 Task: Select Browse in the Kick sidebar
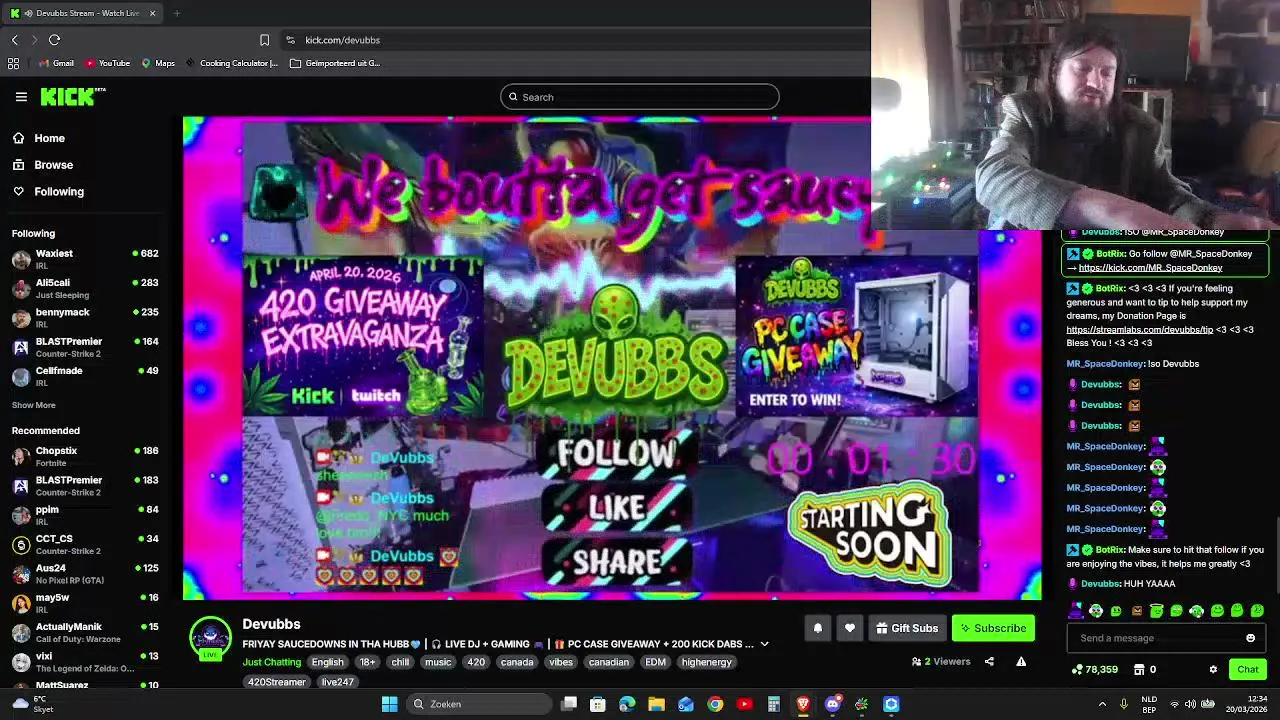pyautogui.click(x=42, y=165)
